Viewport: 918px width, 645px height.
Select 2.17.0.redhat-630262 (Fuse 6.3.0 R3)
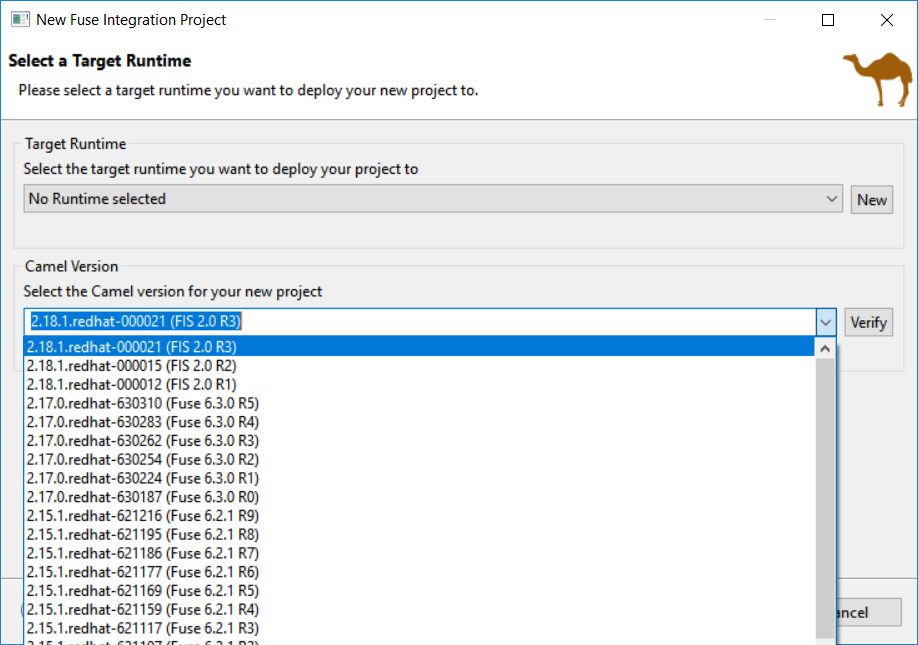142,441
